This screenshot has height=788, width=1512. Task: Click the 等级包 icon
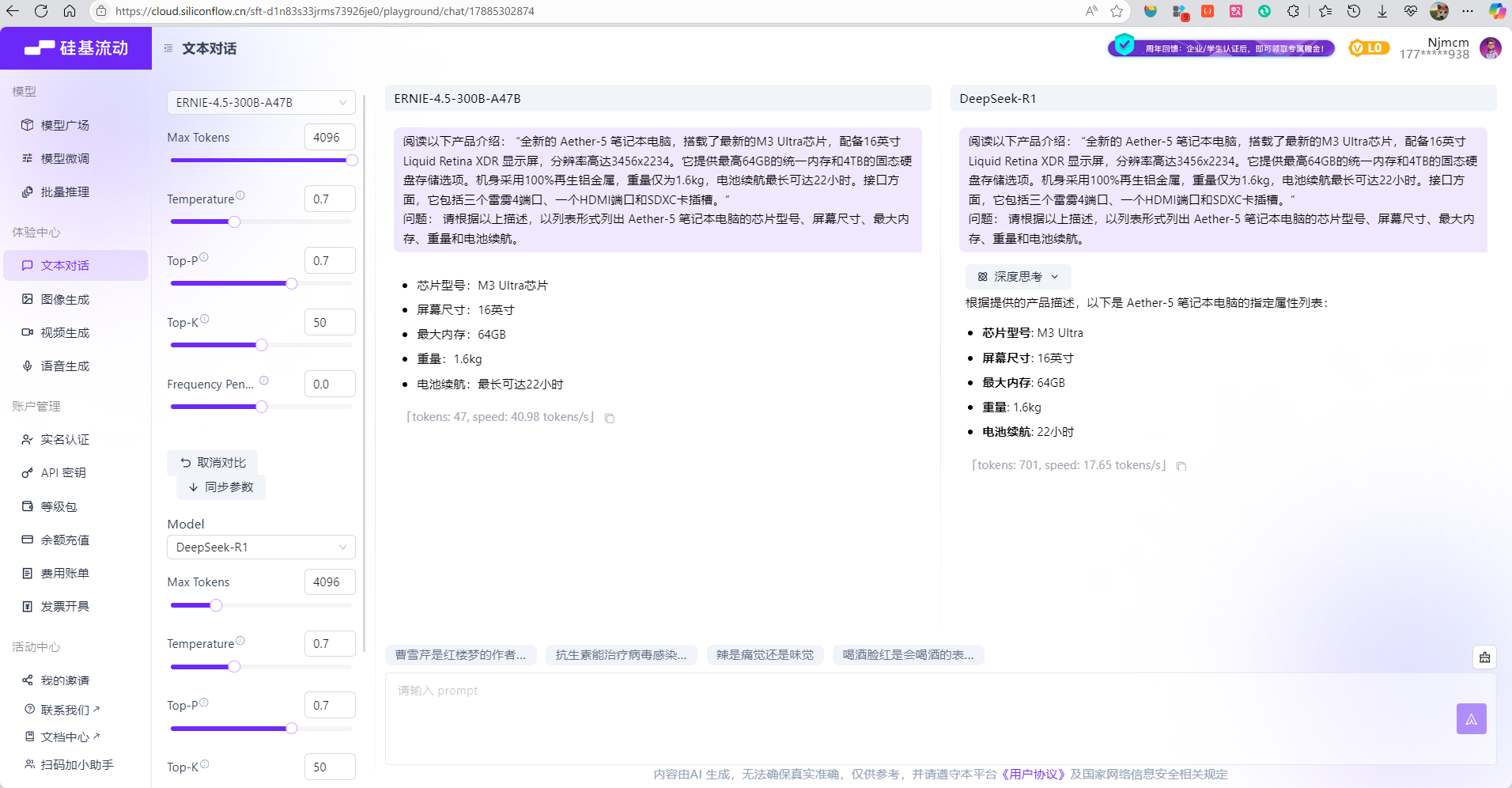(28, 506)
